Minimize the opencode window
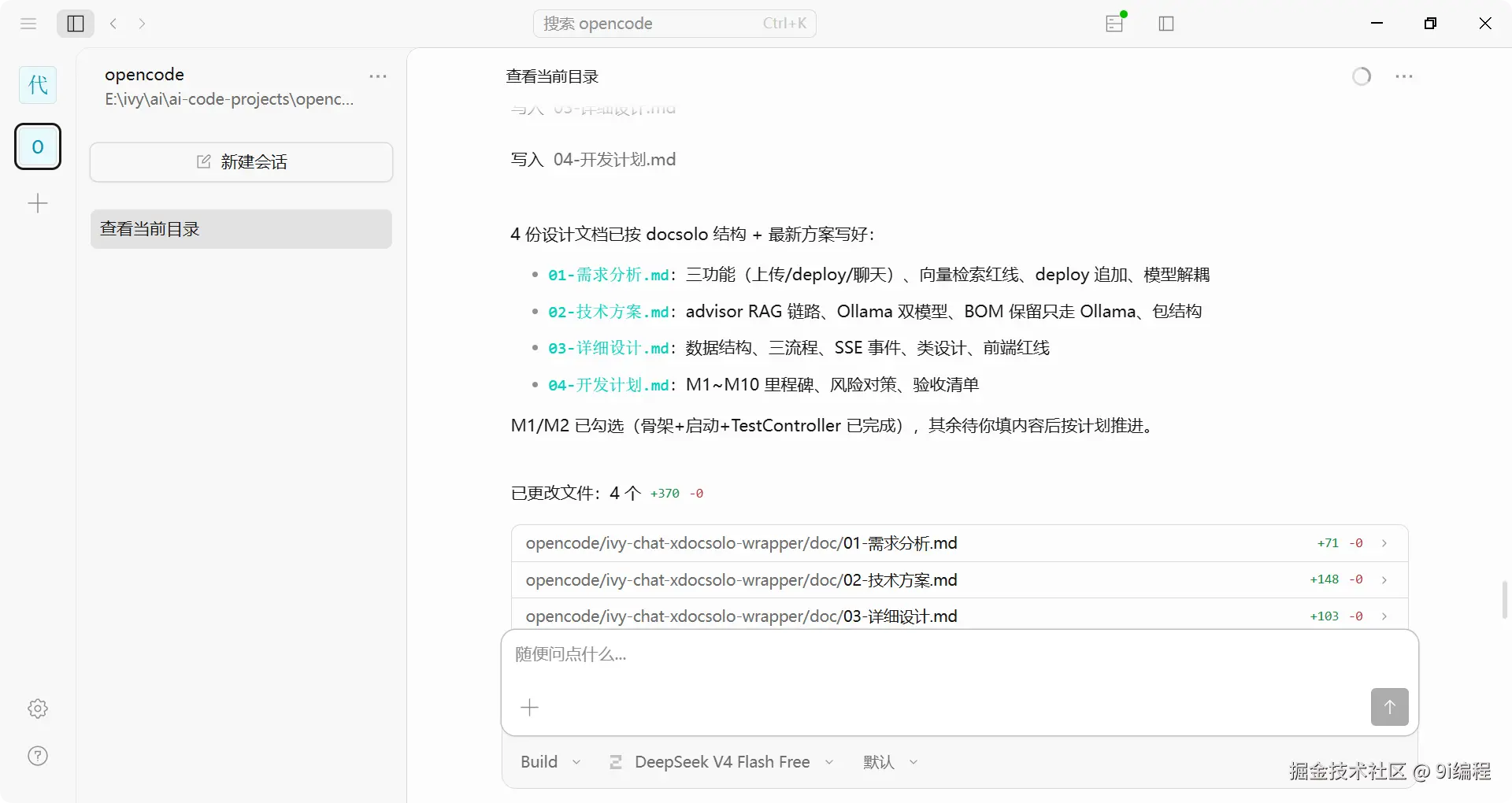The height and width of the screenshot is (803, 1512). [1377, 24]
